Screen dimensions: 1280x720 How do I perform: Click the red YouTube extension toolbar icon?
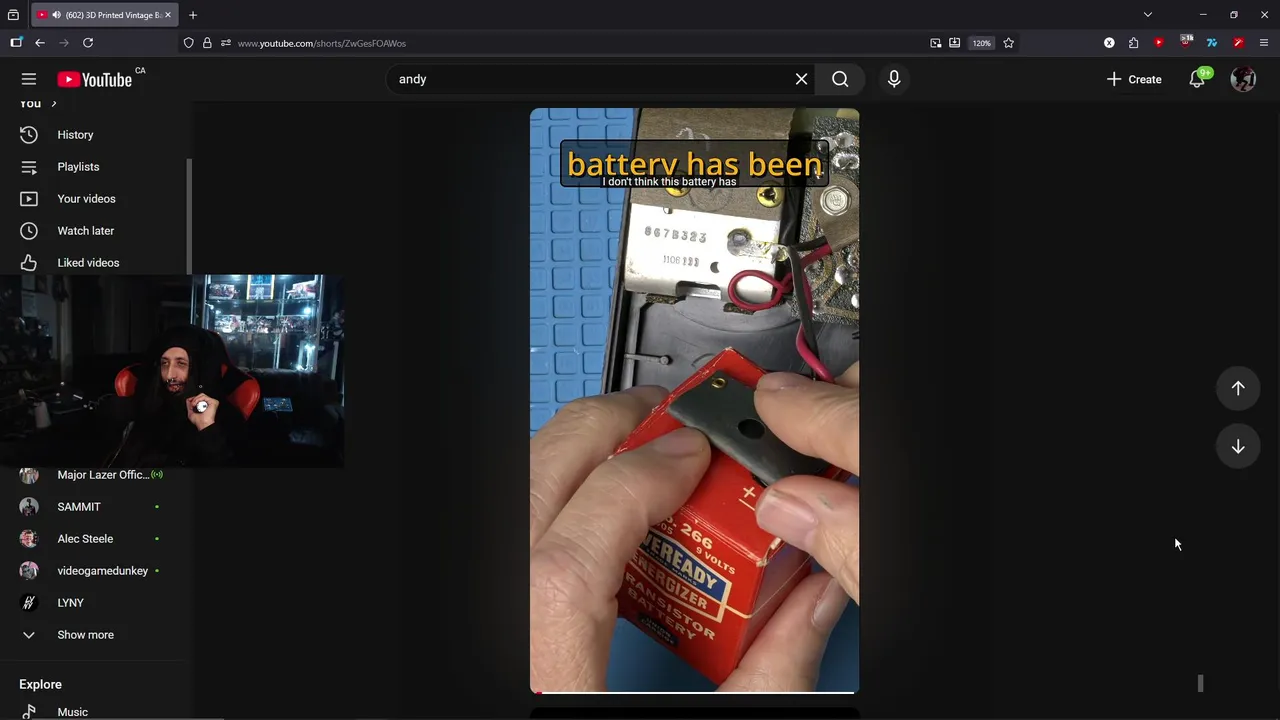(x=1159, y=43)
